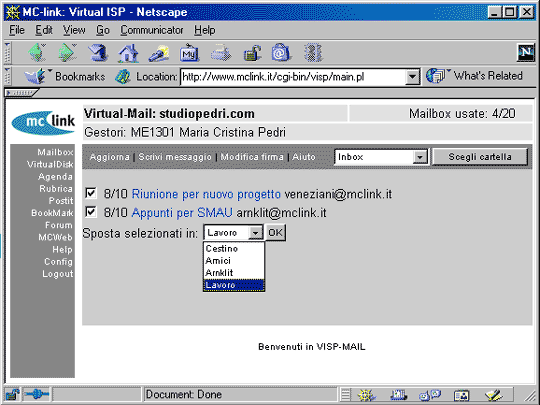
Task: Open Agenda in the sidebar
Action: pyautogui.click(x=55, y=177)
